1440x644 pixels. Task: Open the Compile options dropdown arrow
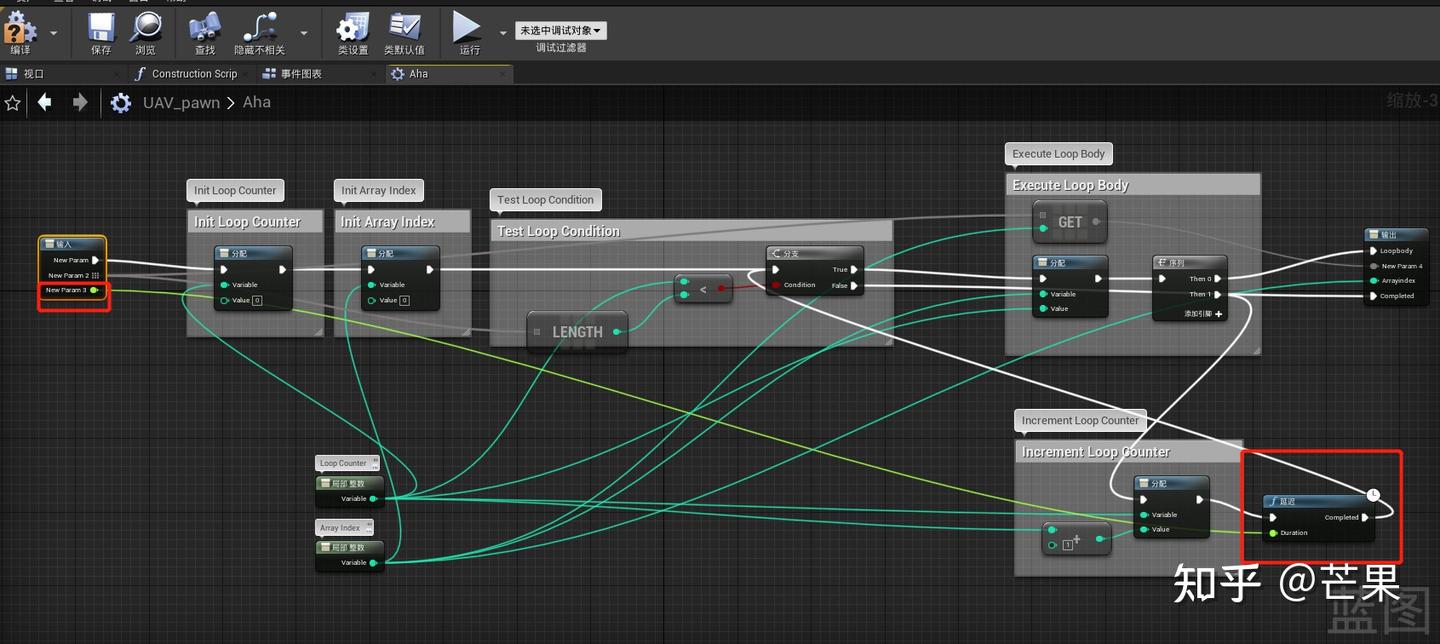coord(53,33)
